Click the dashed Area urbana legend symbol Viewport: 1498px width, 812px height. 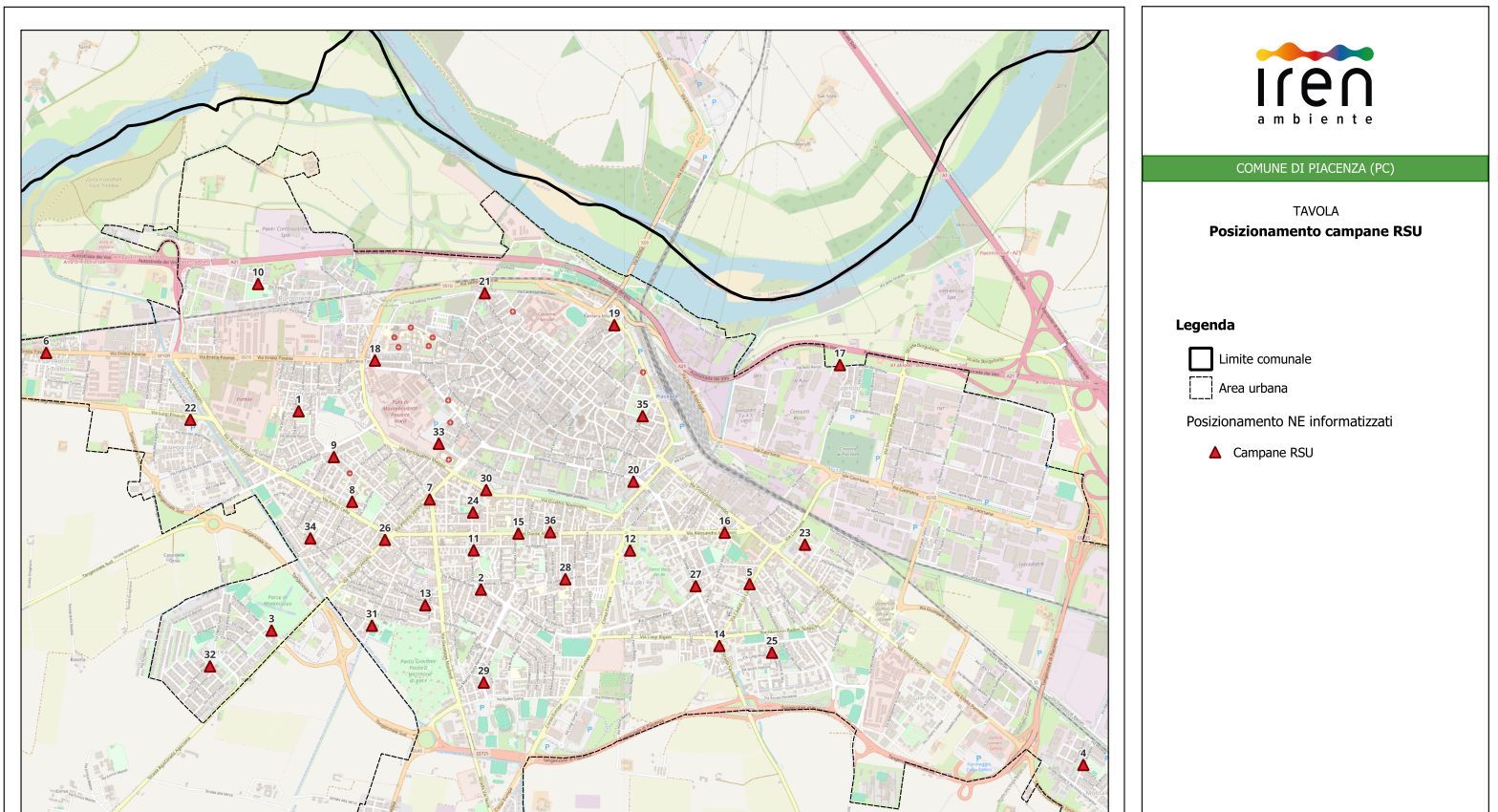(x=1200, y=388)
